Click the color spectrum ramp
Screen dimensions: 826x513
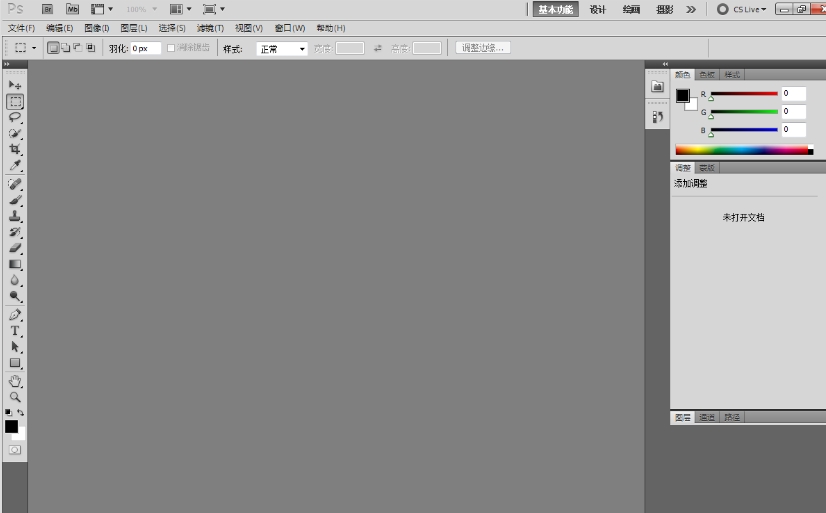(x=744, y=150)
